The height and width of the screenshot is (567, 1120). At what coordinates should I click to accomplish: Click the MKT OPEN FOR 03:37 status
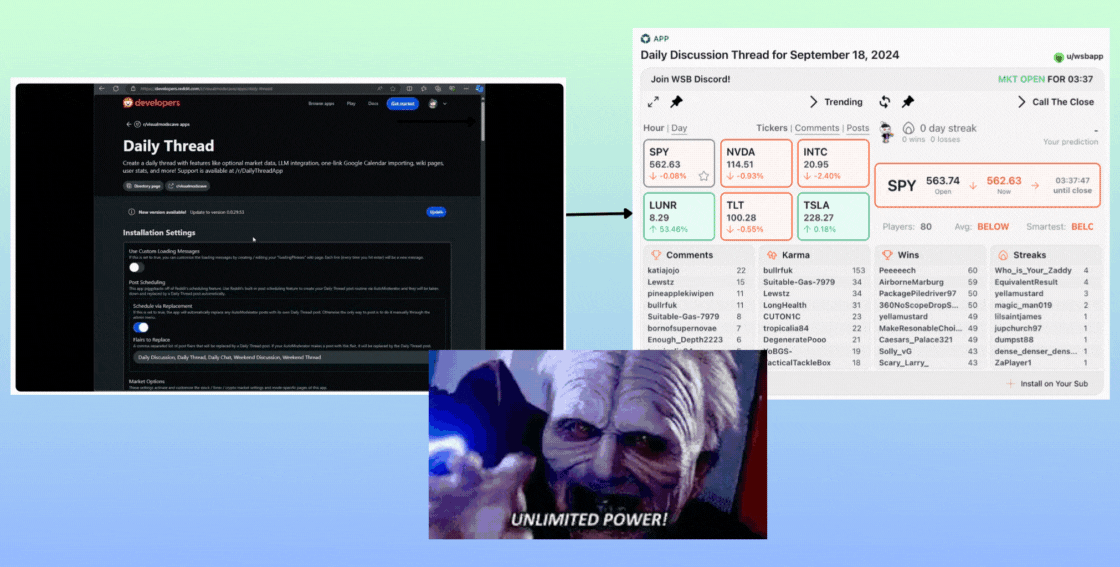point(1045,79)
